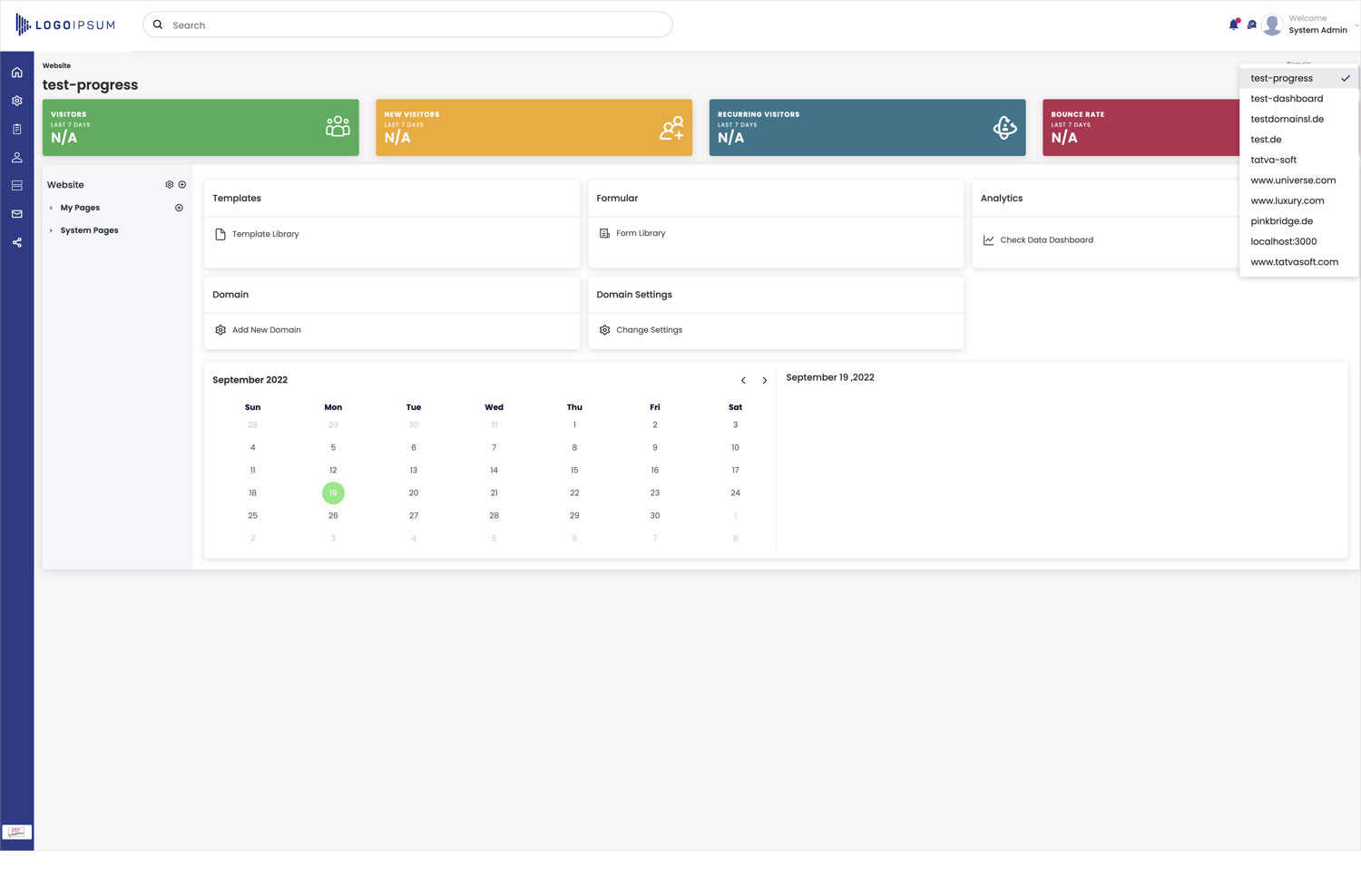Image resolution: width=1361 pixels, height=896 pixels.
Task: Open the Template Library link
Action: [x=265, y=234]
